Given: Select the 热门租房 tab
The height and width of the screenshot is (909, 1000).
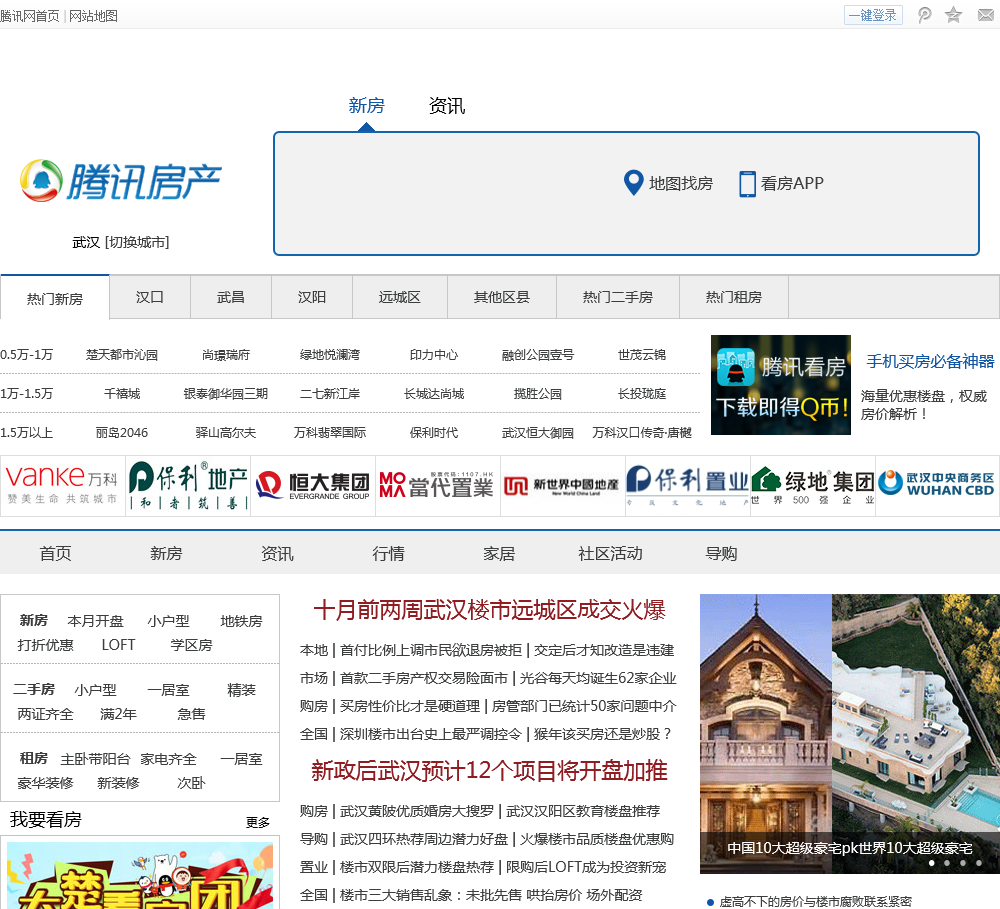Looking at the screenshot, I should [734, 297].
